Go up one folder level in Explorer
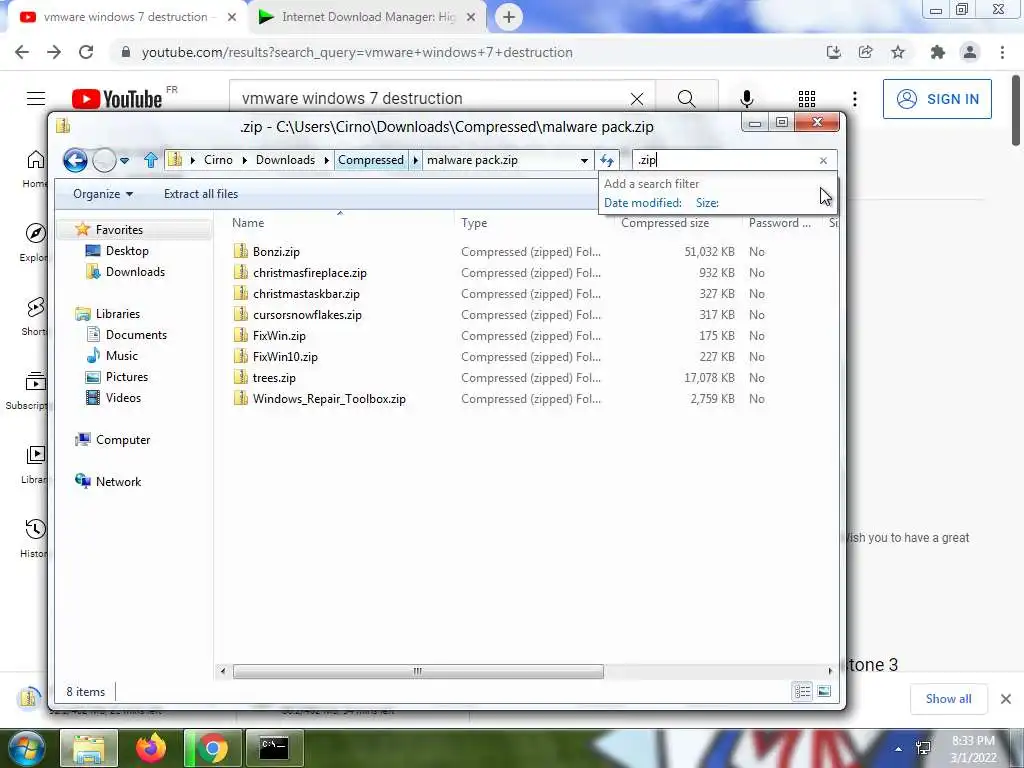1024x768 pixels. tap(151, 160)
